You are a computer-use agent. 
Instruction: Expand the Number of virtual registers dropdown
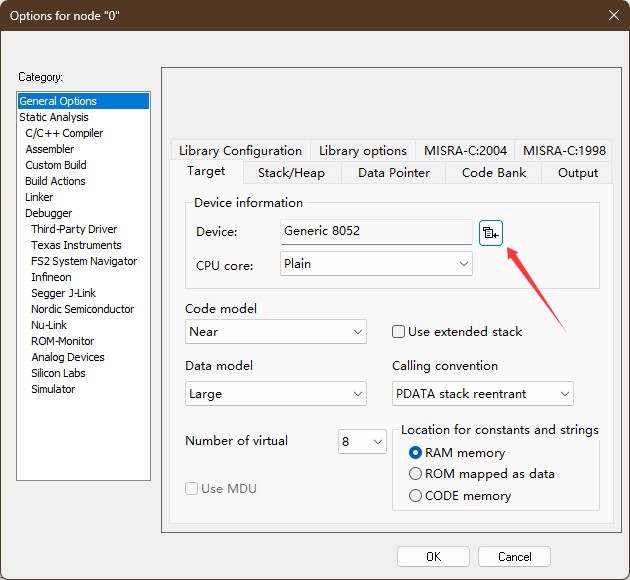pos(363,441)
